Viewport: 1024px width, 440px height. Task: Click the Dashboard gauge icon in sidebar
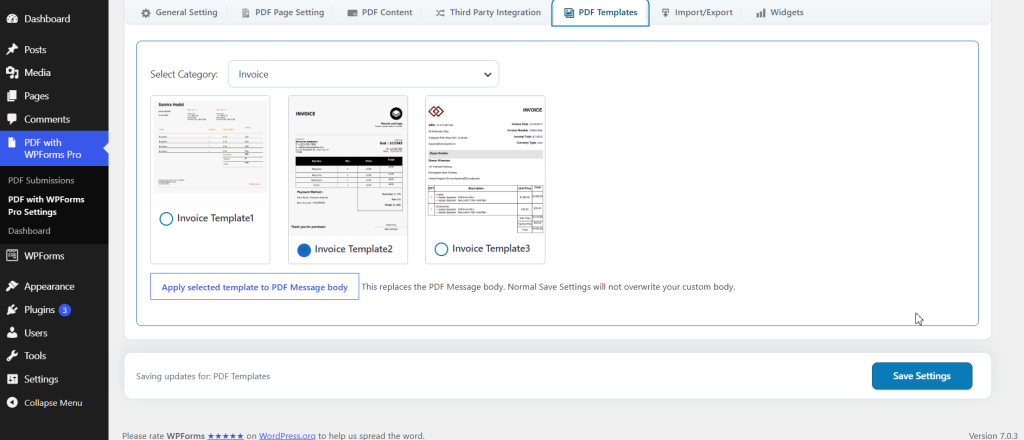pyautogui.click(x=12, y=19)
